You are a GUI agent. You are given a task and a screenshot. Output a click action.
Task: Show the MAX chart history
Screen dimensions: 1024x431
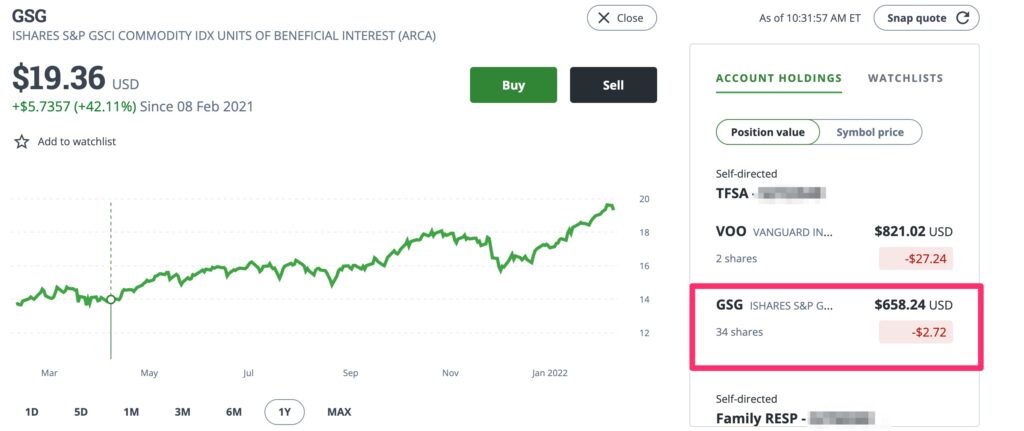coord(339,412)
